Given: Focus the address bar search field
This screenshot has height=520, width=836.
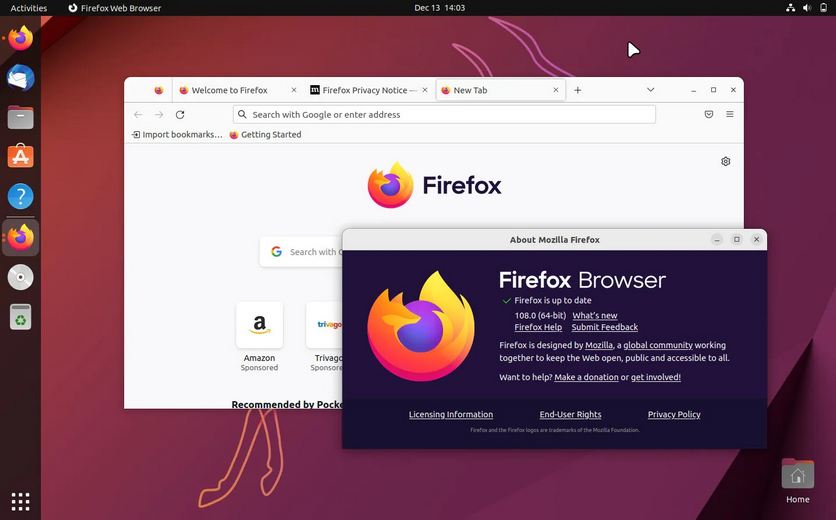Looking at the screenshot, I should 444,115.
